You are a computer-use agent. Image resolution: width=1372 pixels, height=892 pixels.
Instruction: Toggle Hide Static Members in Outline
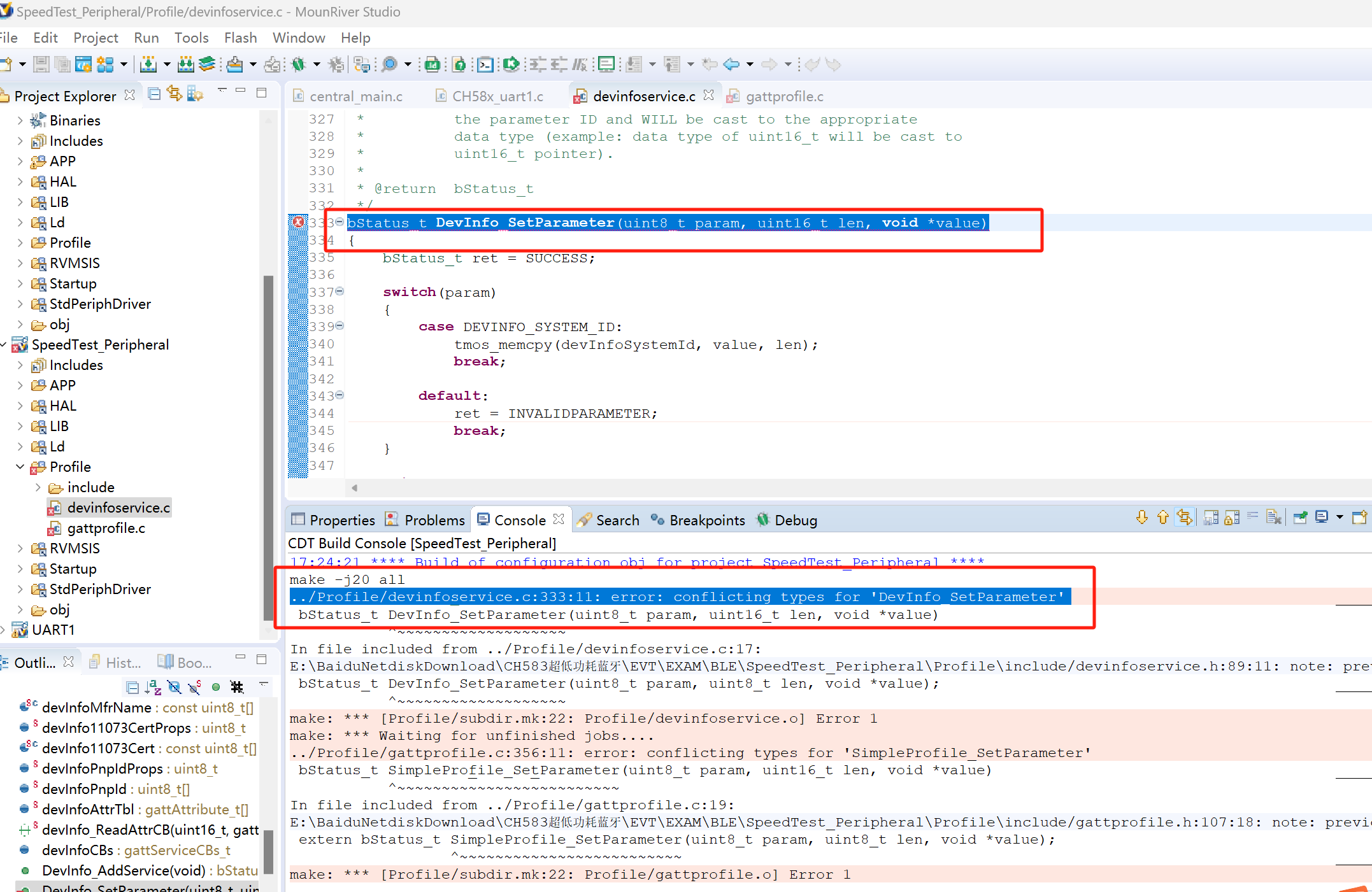(x=195, y=687)
